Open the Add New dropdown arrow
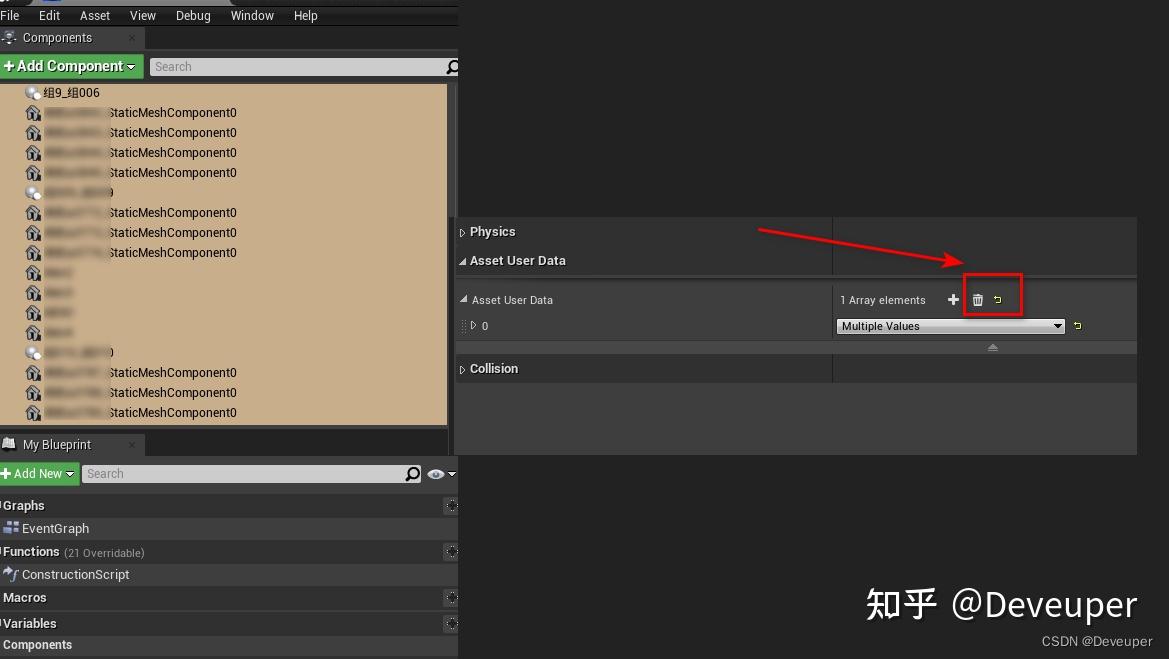Image resolution: width=1169 pixels, height=659 pixels. point(68,473)
